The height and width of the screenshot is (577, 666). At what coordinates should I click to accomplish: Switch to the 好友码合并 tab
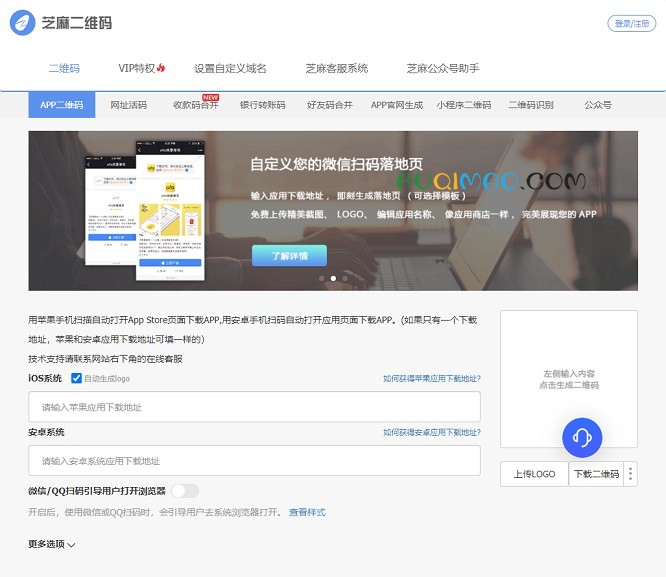330,105
